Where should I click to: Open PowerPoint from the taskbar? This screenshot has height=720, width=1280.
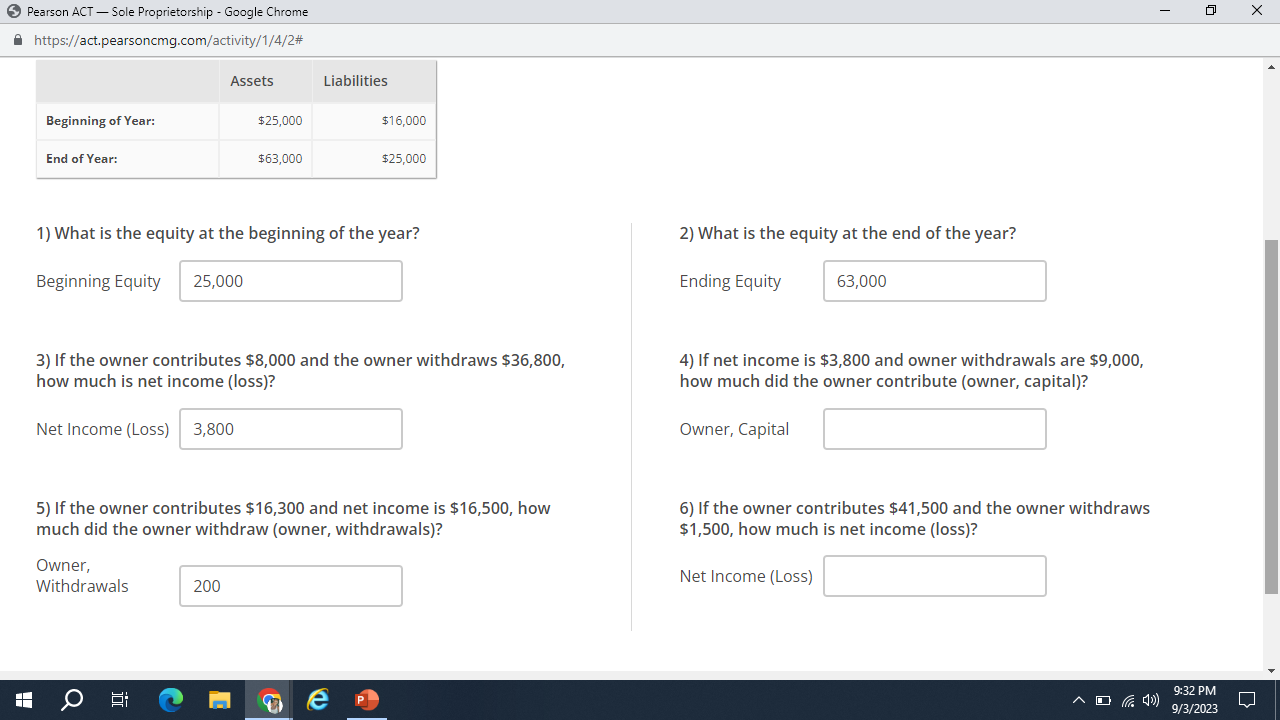(366, 700)
